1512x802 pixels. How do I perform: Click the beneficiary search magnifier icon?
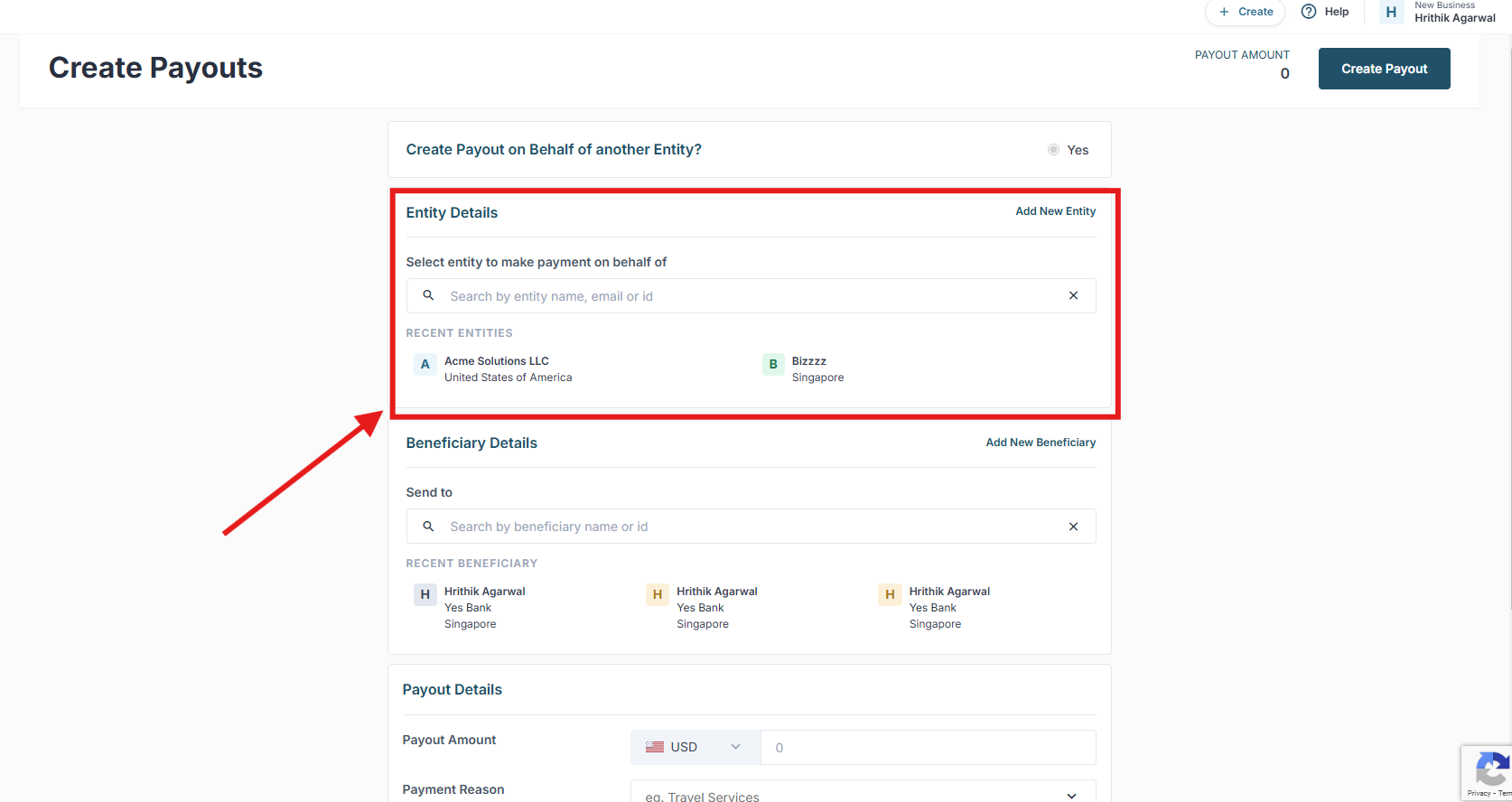[429, 526]
